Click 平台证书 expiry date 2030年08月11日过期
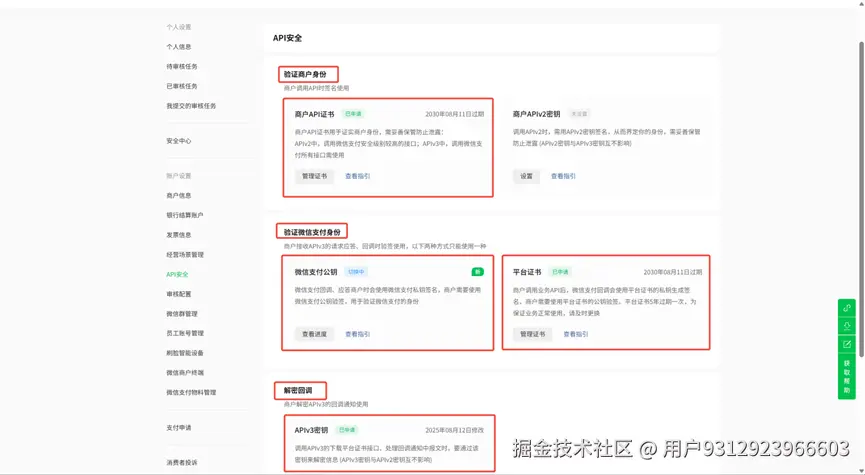 tap(672, 272)
